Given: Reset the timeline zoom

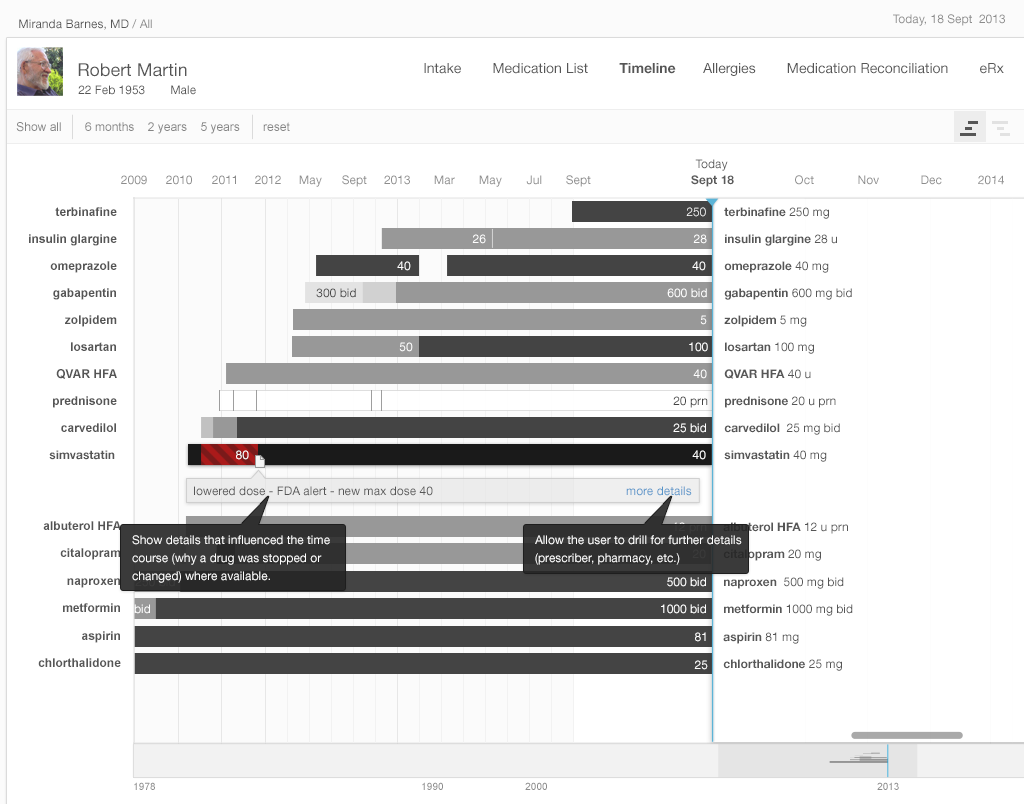Looking at the screenshot, I should point(276,127).
